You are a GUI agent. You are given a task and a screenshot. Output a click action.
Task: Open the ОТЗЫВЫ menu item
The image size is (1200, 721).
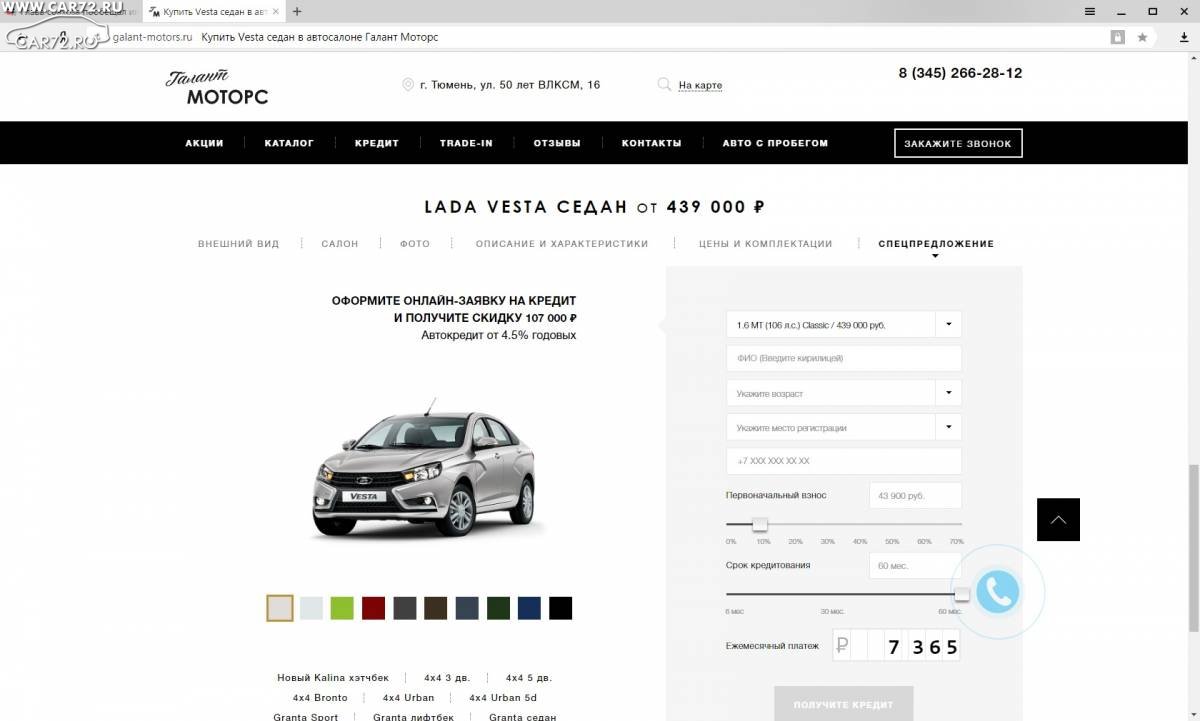557,143
